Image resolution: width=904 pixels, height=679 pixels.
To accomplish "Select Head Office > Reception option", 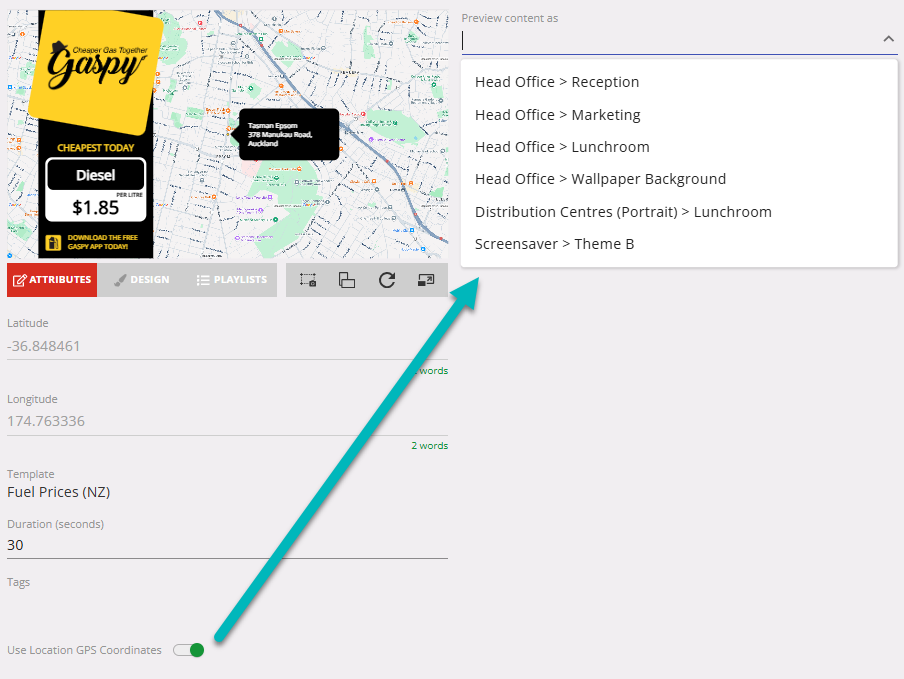I will (557, 82).
